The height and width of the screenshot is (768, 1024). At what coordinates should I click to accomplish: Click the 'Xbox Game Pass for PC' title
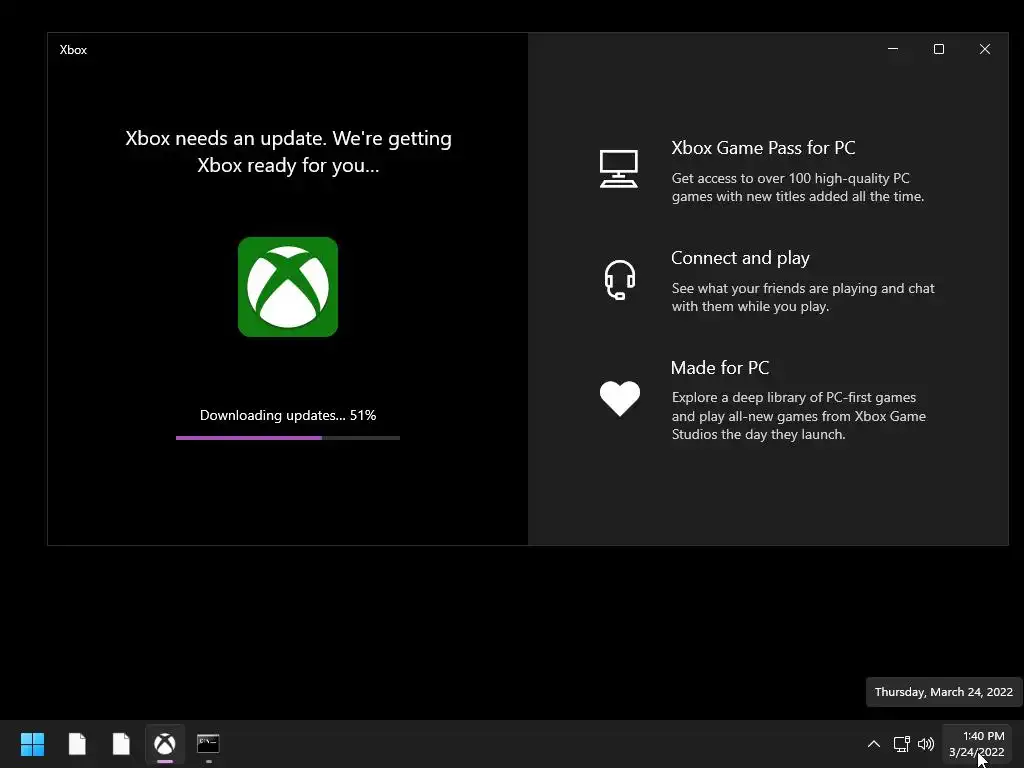click(x=763, y=148)
